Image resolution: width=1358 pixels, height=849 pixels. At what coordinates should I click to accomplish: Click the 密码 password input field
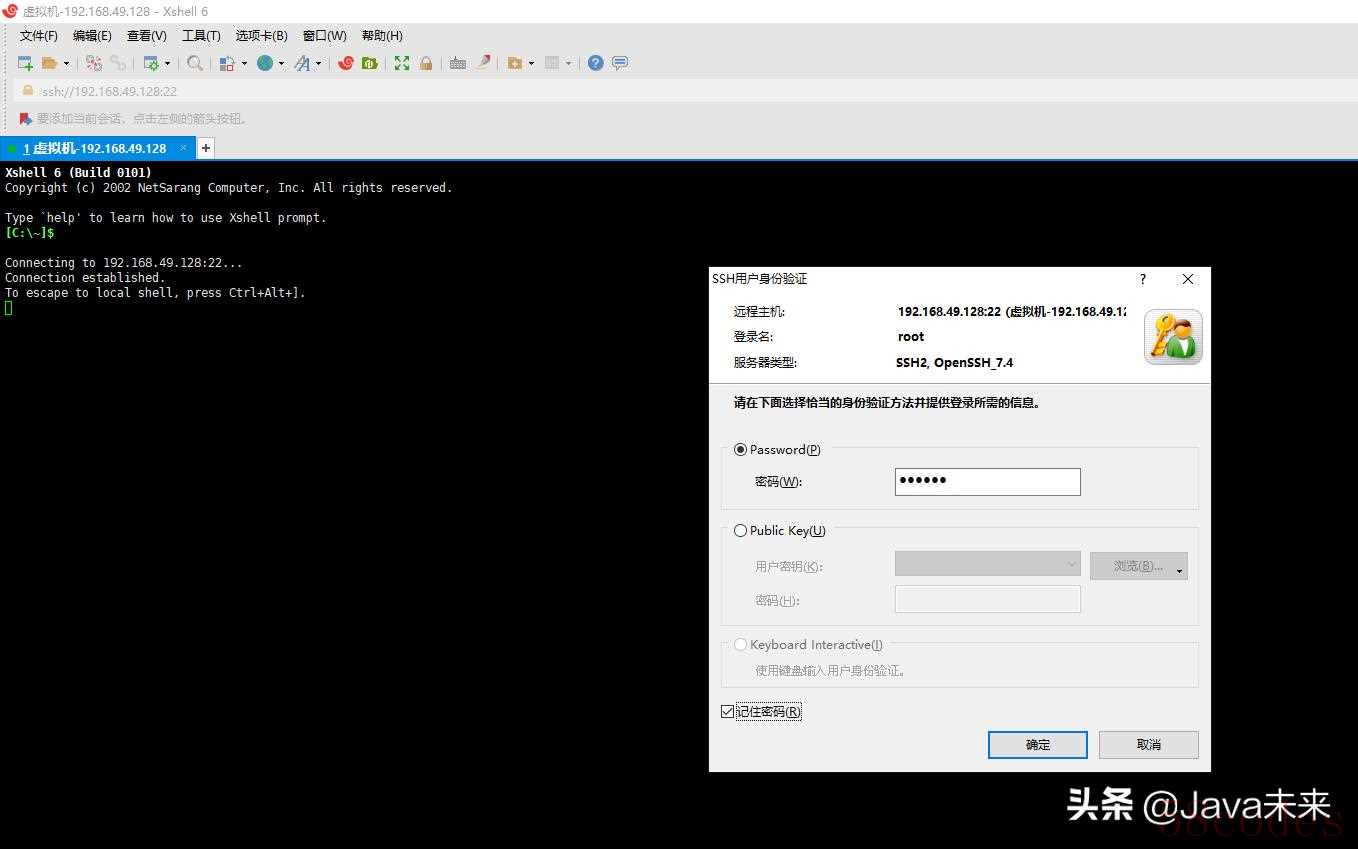(987, 481)
